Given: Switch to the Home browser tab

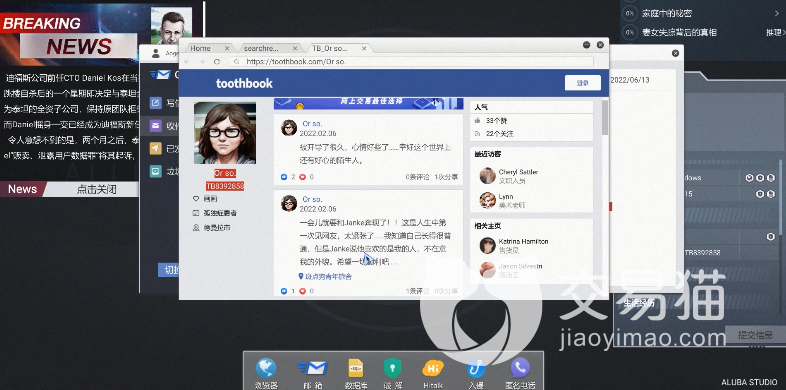Looking at the screenshot, I should pyautogui.click(x=201, y=48).
